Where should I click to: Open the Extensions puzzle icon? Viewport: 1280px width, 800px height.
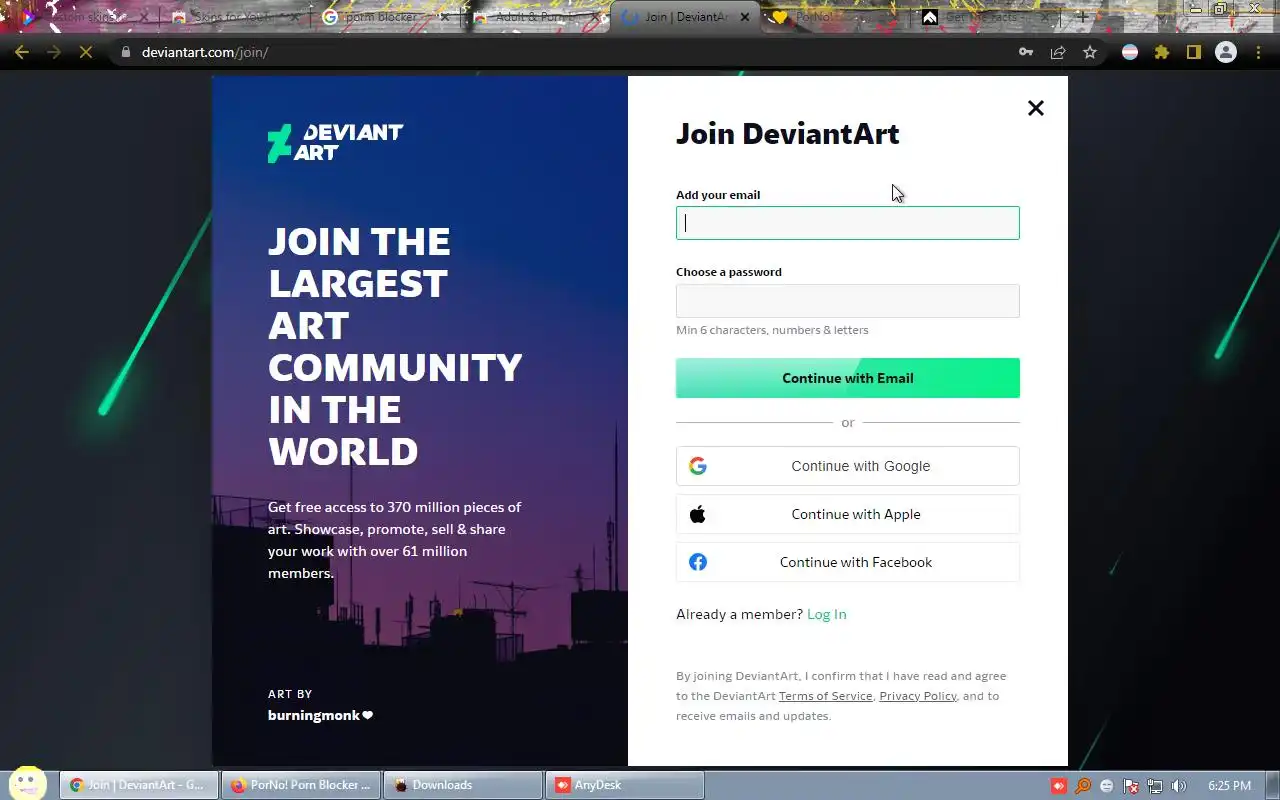pos(1162,52)
